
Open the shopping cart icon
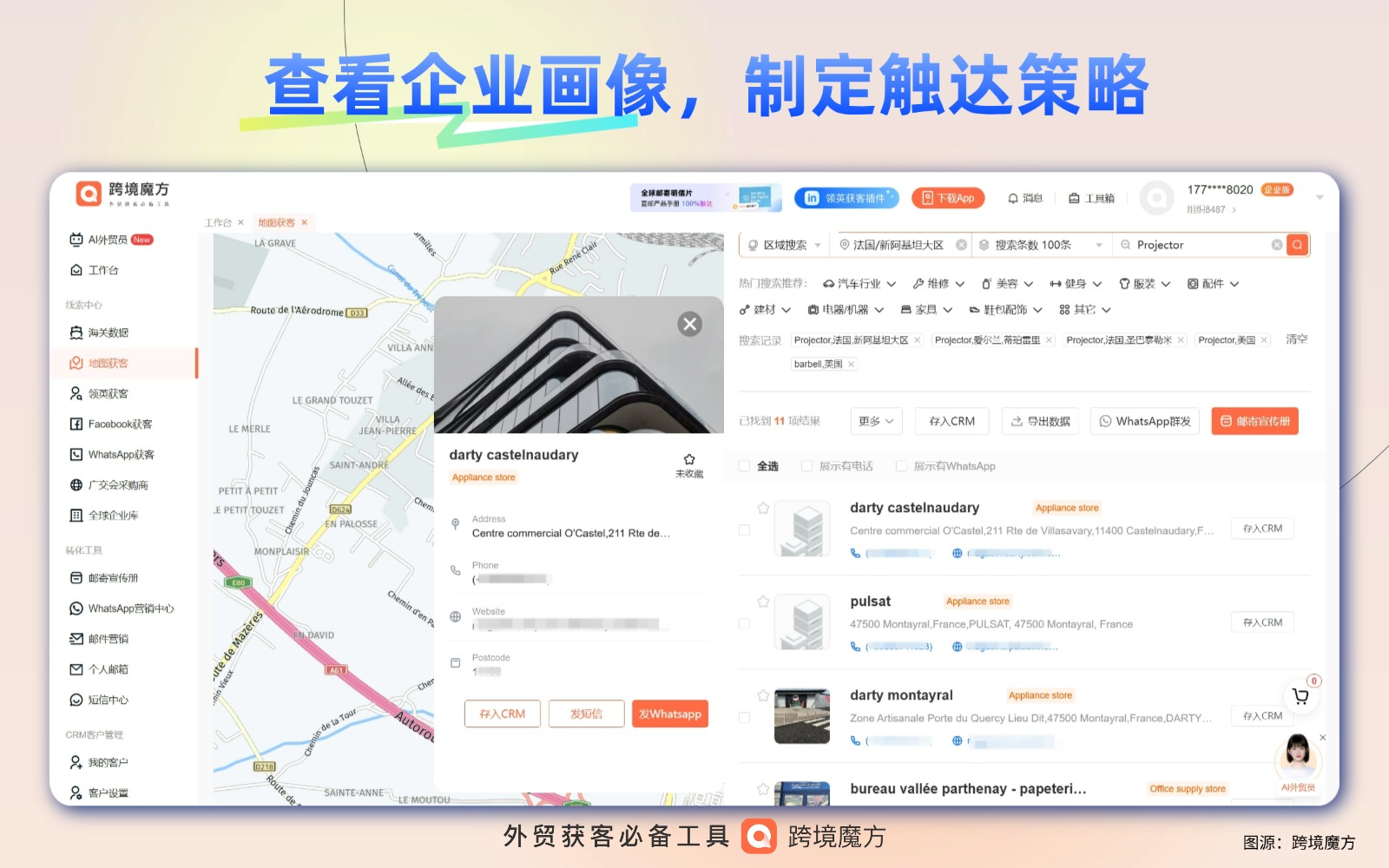click(x=1300, y=696)
